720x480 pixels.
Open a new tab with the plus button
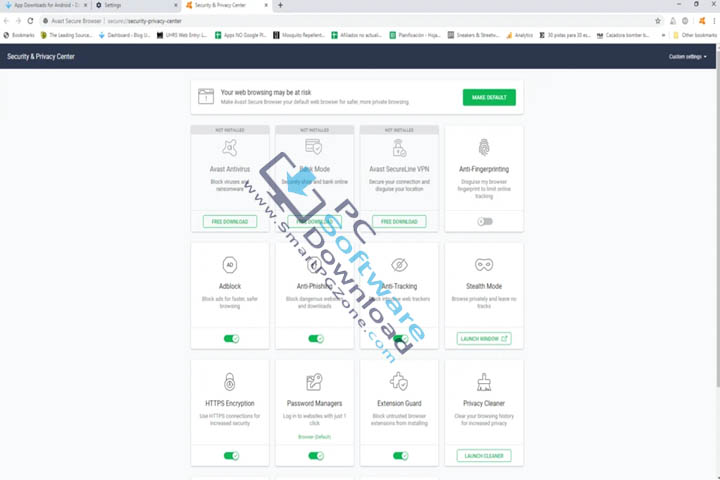280,5
